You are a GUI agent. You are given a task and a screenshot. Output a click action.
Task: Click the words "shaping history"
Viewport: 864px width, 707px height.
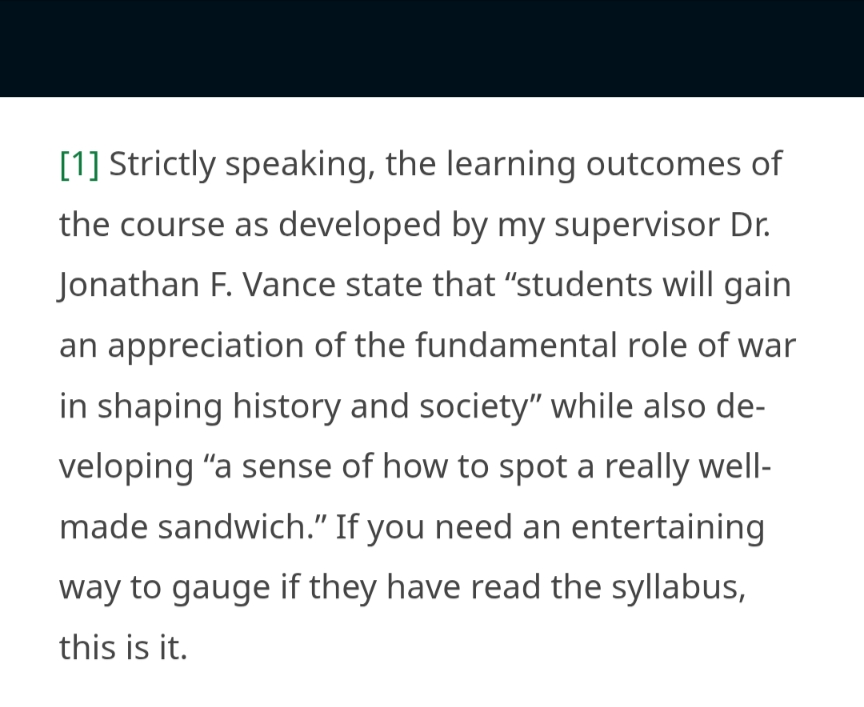[219, 406]
